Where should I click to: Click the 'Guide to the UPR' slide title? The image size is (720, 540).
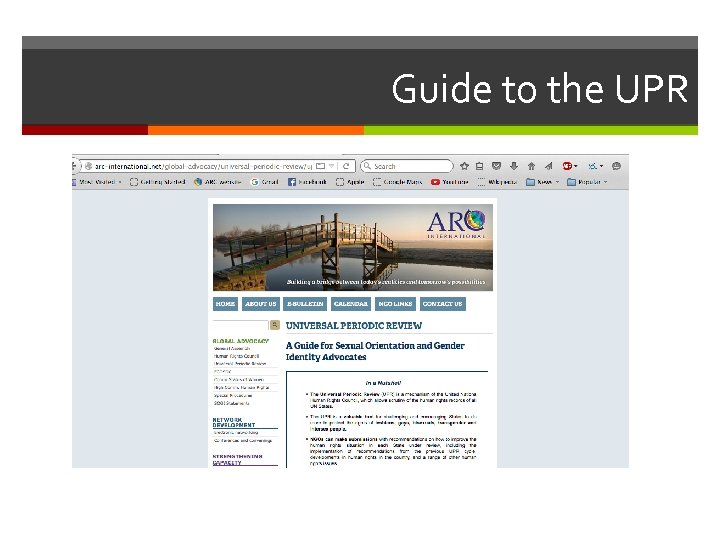coord(540,88)
